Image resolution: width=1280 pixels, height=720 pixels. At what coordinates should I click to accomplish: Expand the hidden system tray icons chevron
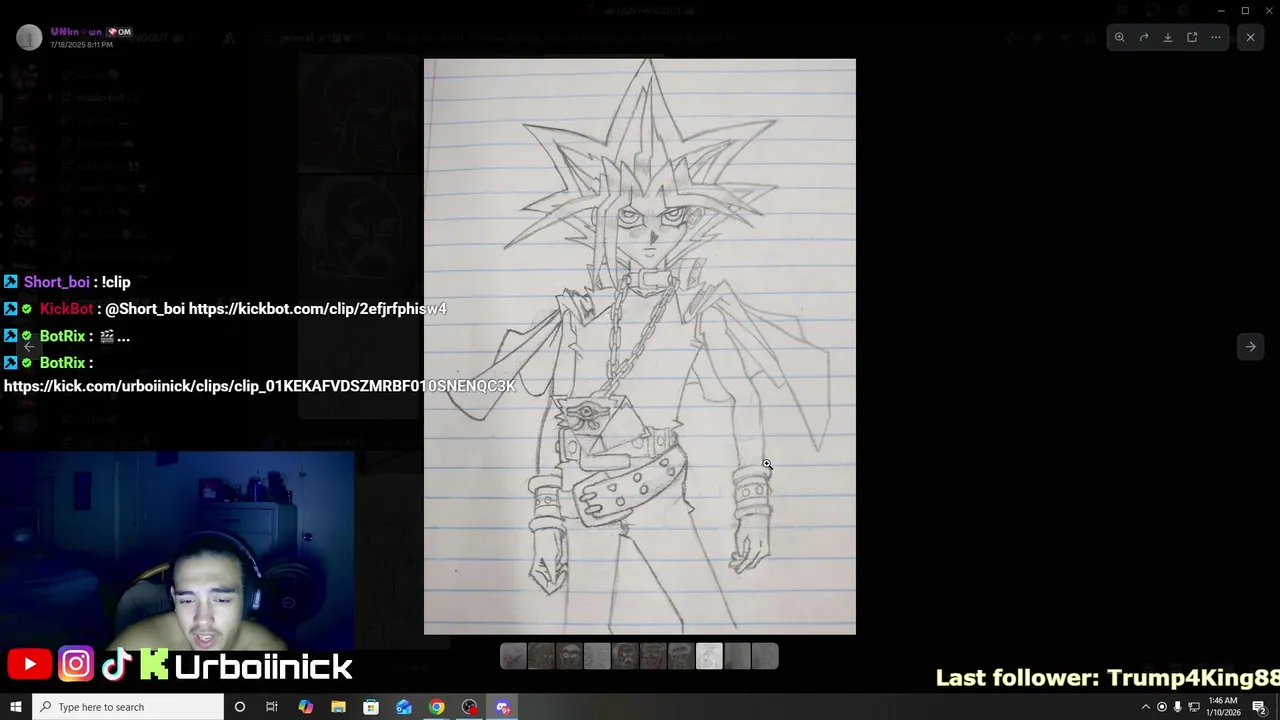tap(1145, 707)
